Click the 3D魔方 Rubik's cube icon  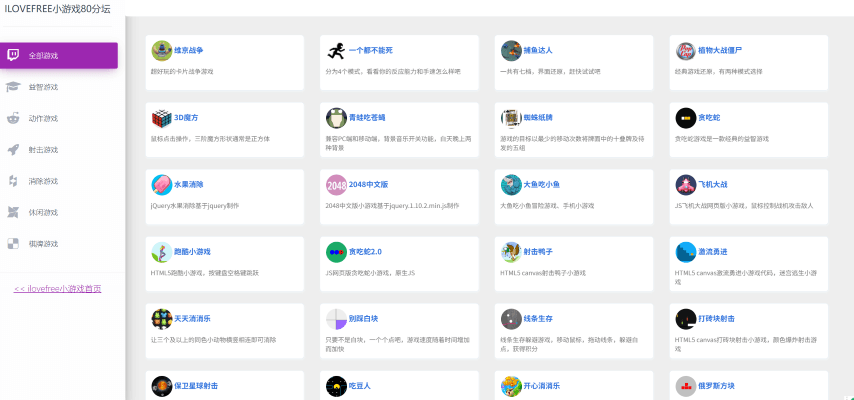coord(162,118)
